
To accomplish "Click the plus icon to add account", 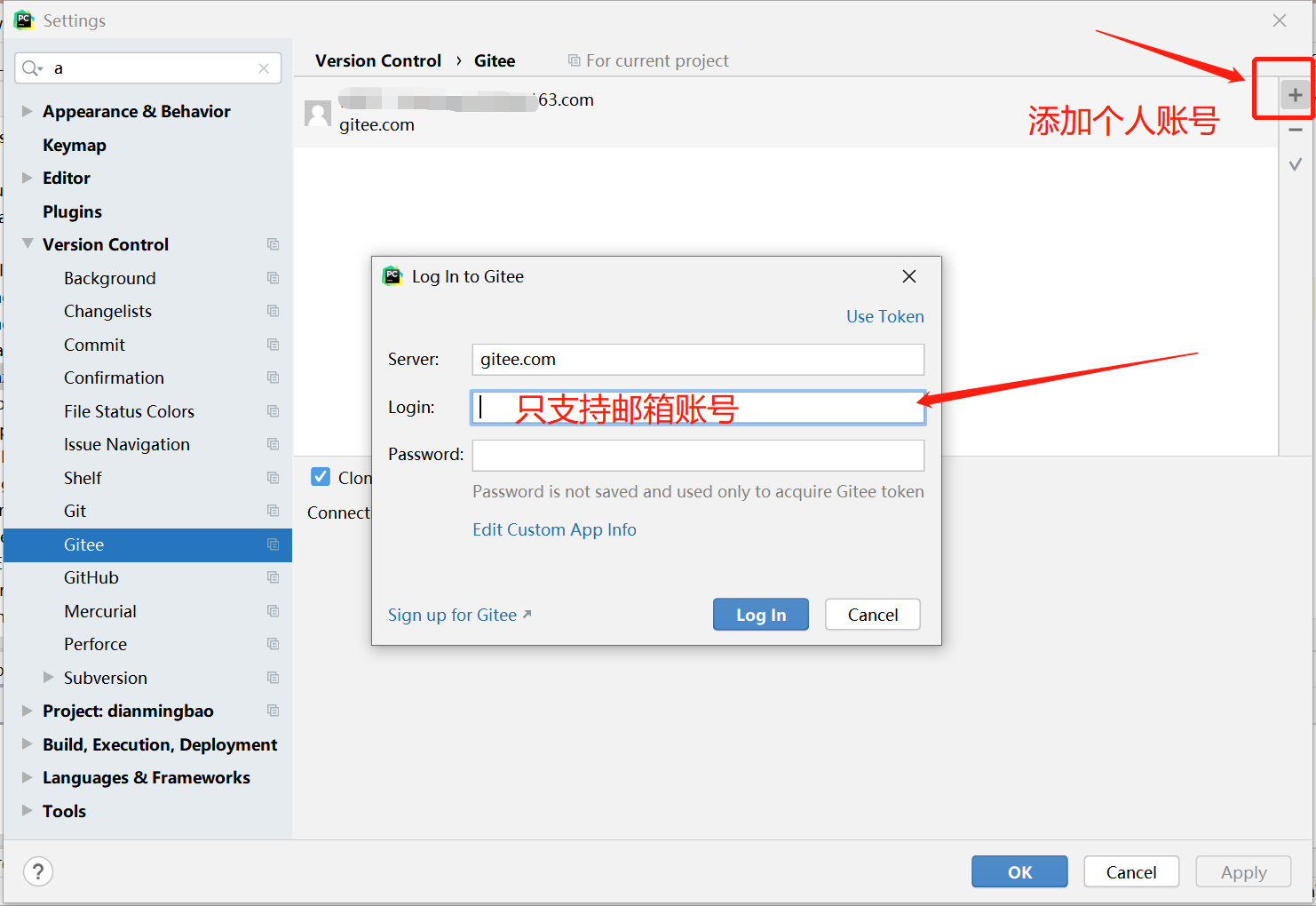I will (x=1295, y=94).
